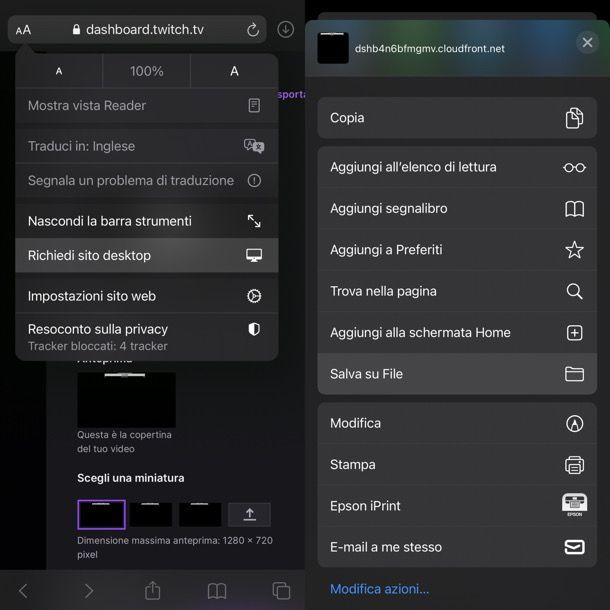This screenshot has height=610, width=610.
Task: Tap the Save to Files folder icon
Action: click(575, 374)
